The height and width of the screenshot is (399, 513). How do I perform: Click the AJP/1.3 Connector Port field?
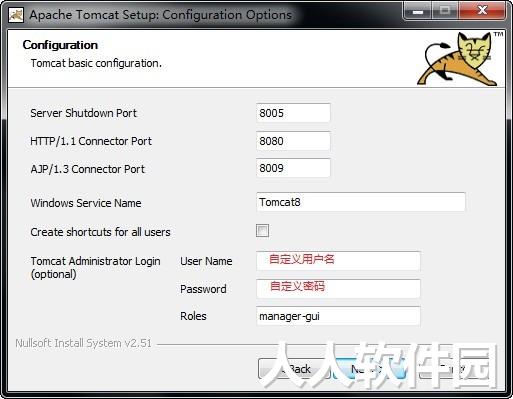[x=293, y=168]
